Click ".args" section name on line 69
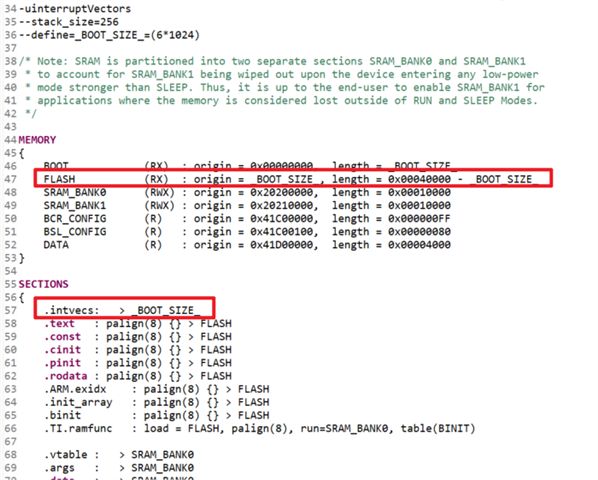Screen dimensions: 598x480 [x=59, y=468]
